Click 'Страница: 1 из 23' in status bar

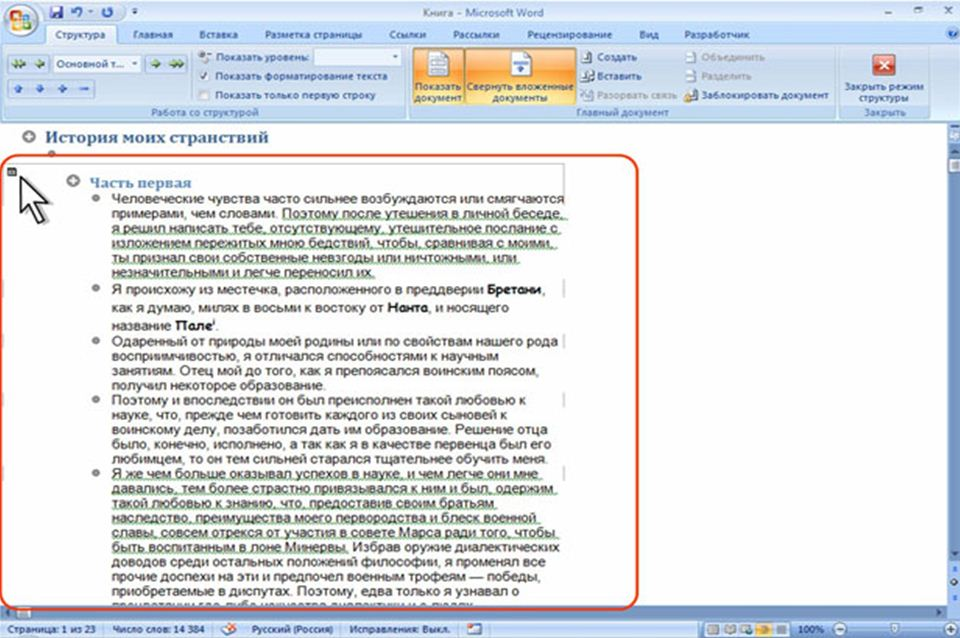pyautogui.click(x=51, y=629)
